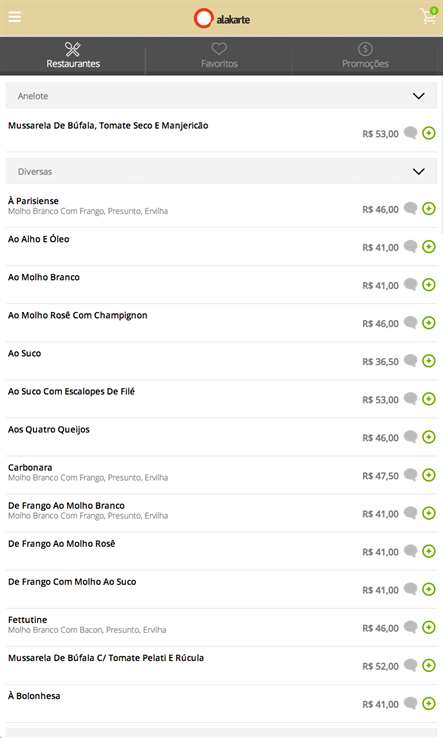
Task: Add À Bolonhesa with the plus icon
Action: [428, 704]
